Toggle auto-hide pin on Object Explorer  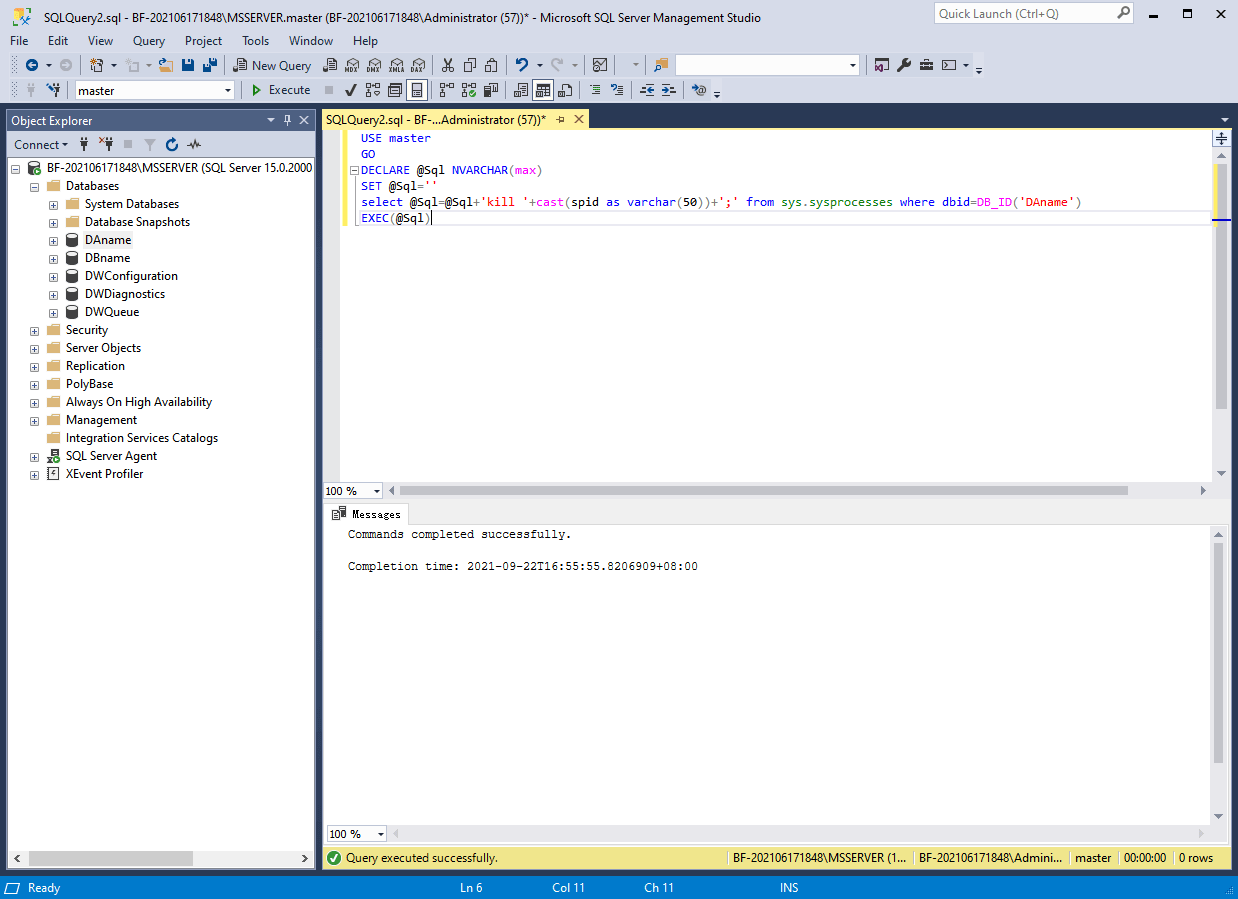pyautogui.click(x=288, y=120)
